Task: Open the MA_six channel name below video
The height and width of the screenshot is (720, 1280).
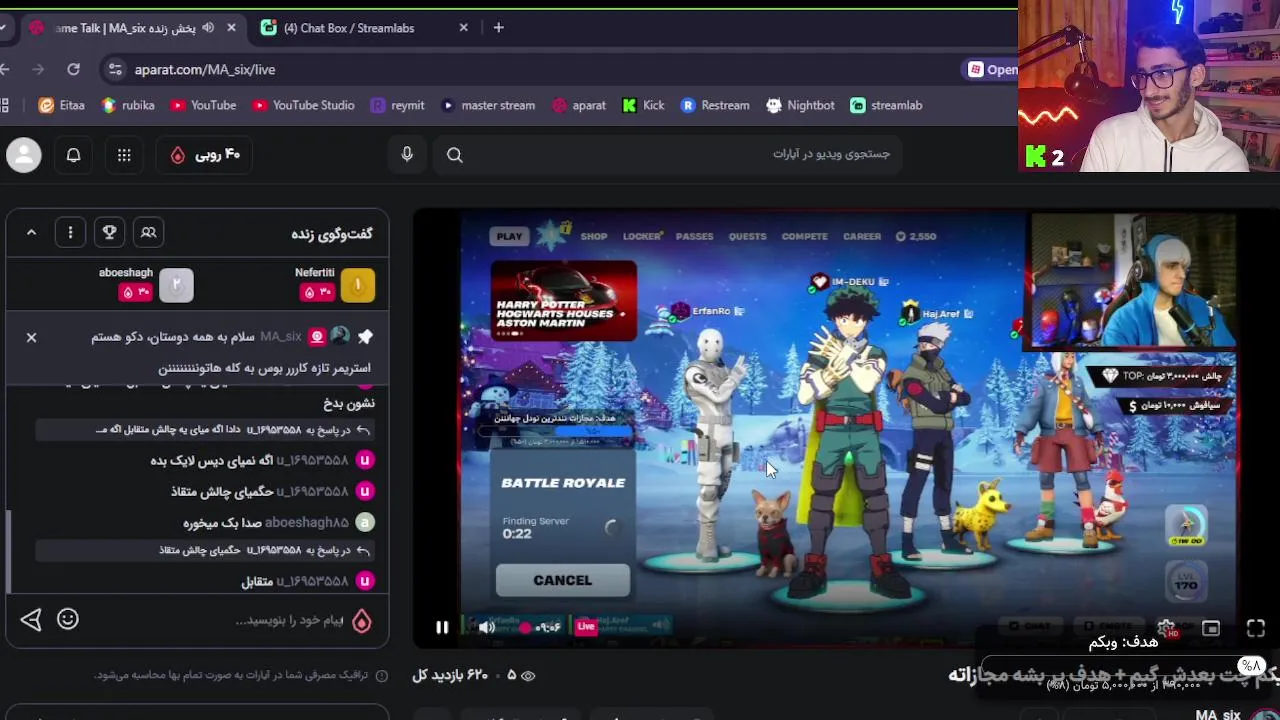Action: click(x=1217, y=715)
